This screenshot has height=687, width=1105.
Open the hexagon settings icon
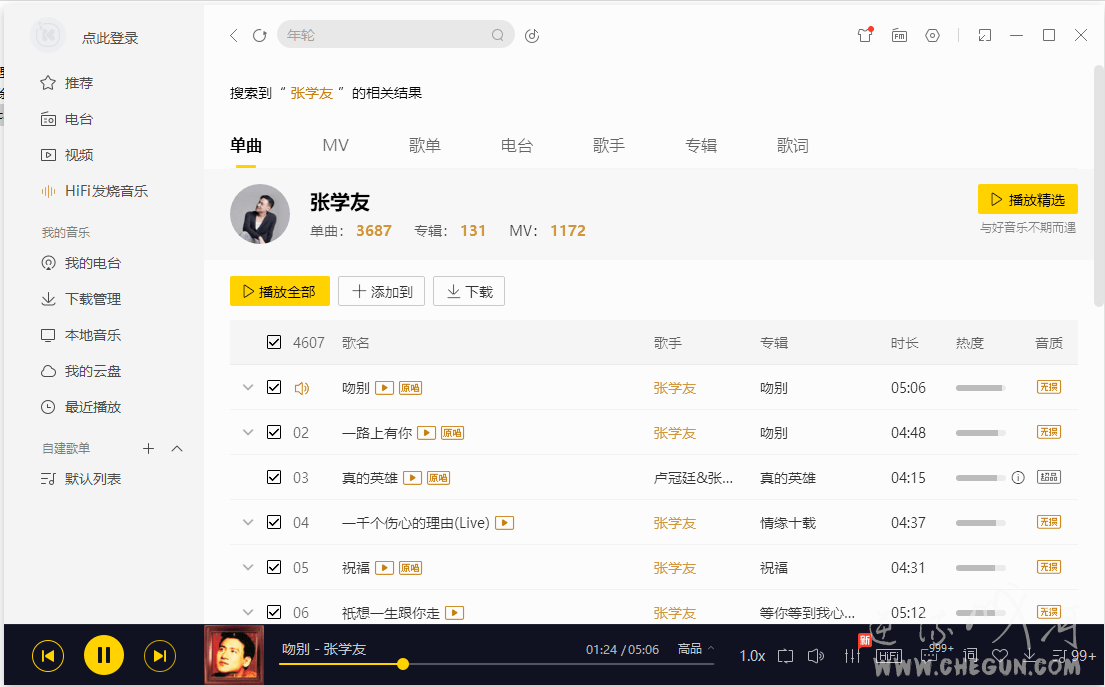[x=932, y=35]
